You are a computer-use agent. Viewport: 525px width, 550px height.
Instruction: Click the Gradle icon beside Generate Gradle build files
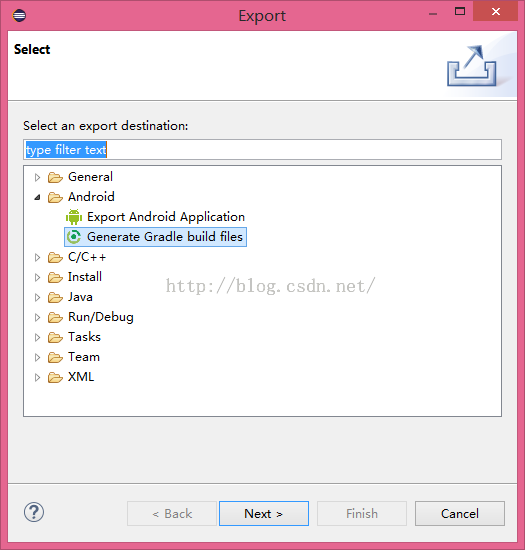74,237
